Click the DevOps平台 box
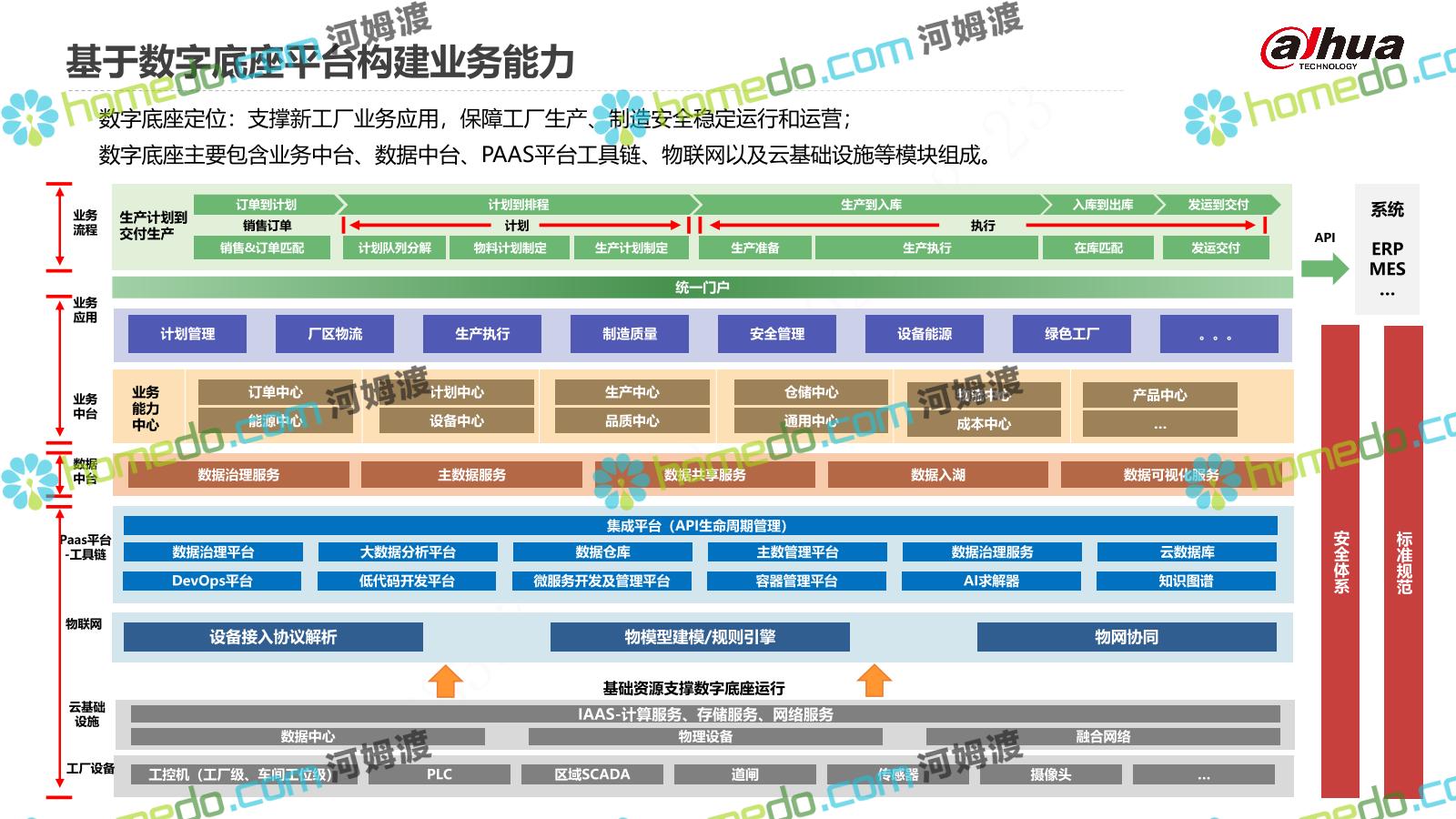The image size is (1456, 819). point(212,581)
